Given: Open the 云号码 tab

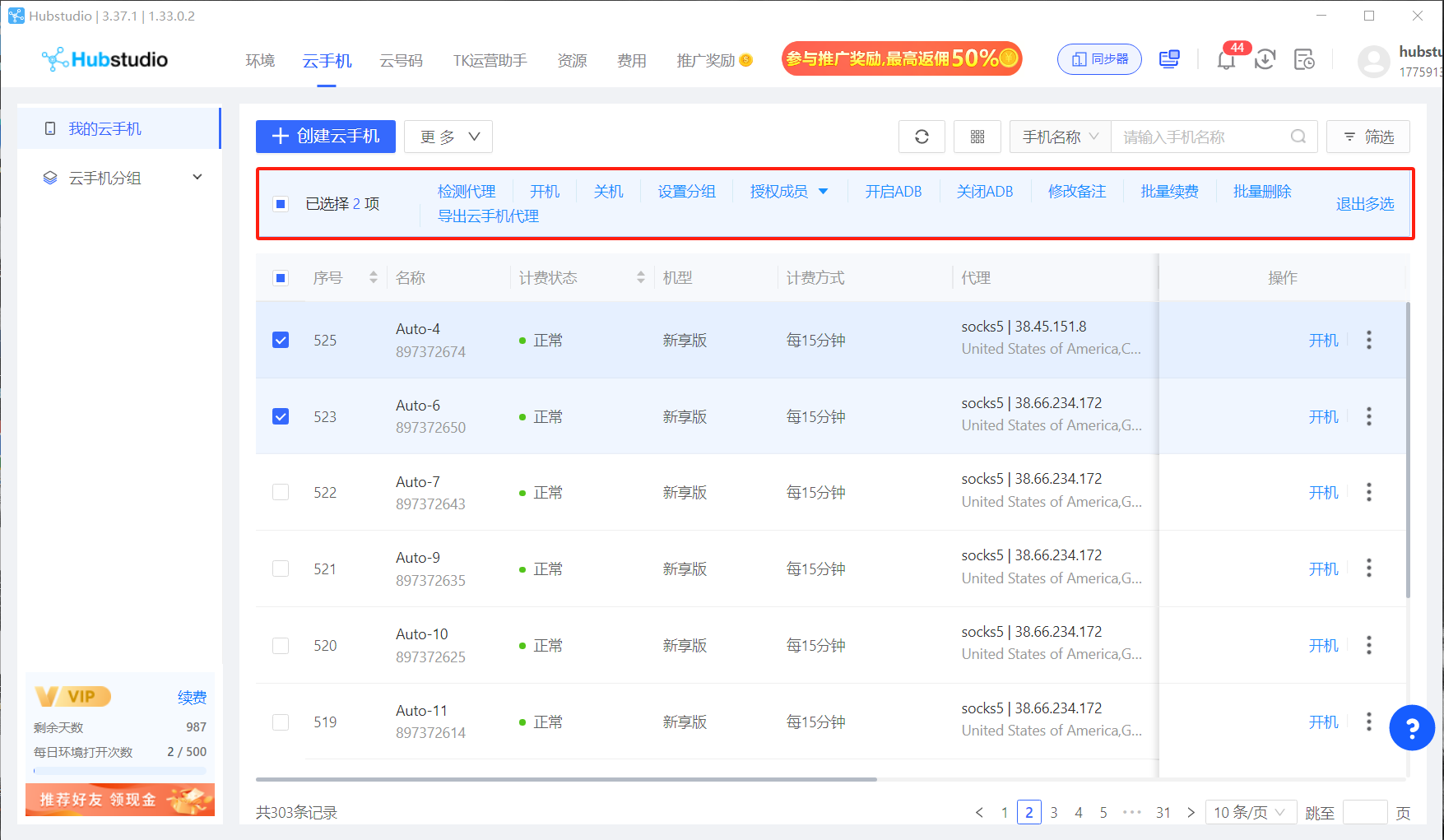Looking at the screenshot, I should 401,61.
